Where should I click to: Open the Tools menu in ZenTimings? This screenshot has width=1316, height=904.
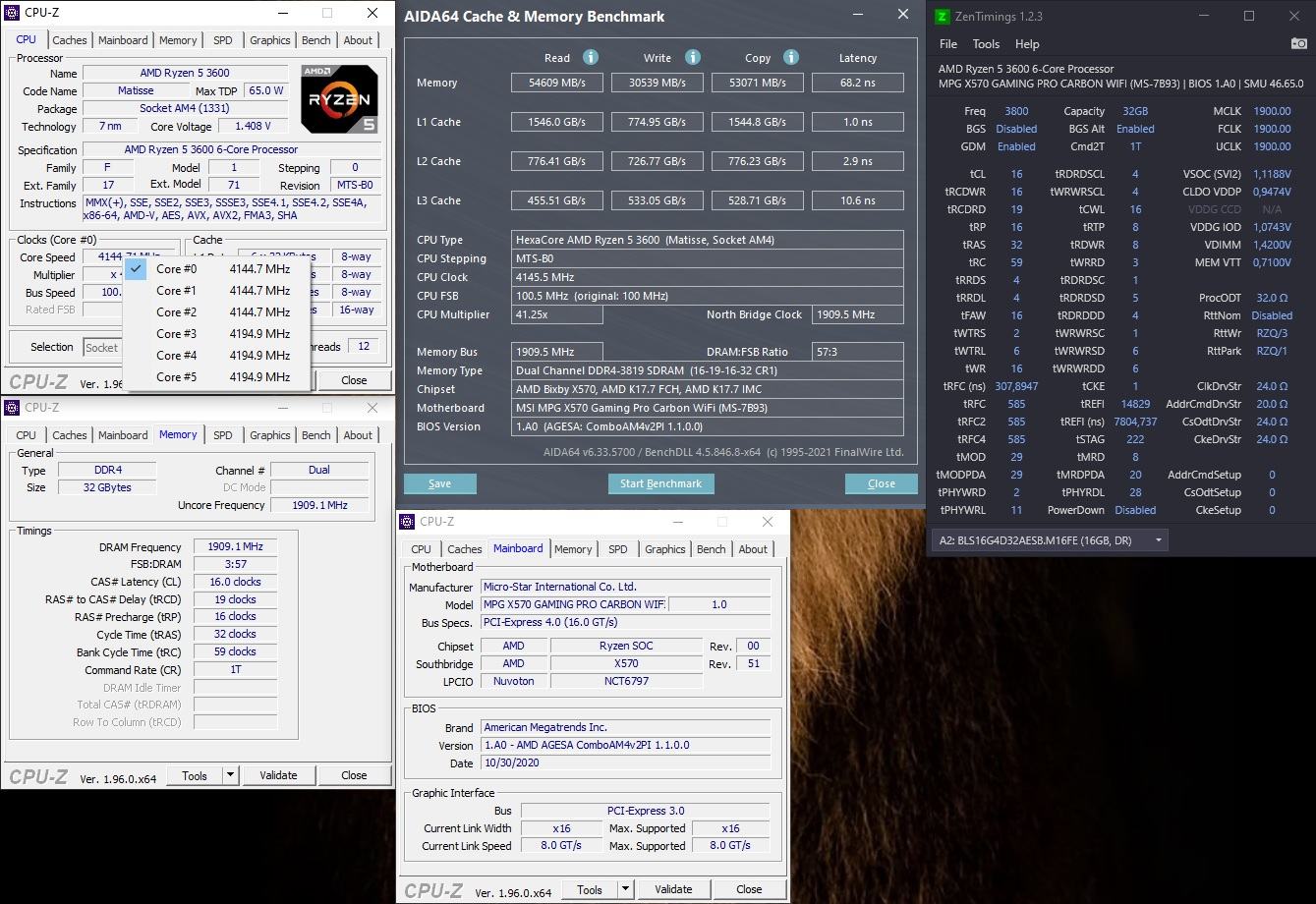[986, 44]
